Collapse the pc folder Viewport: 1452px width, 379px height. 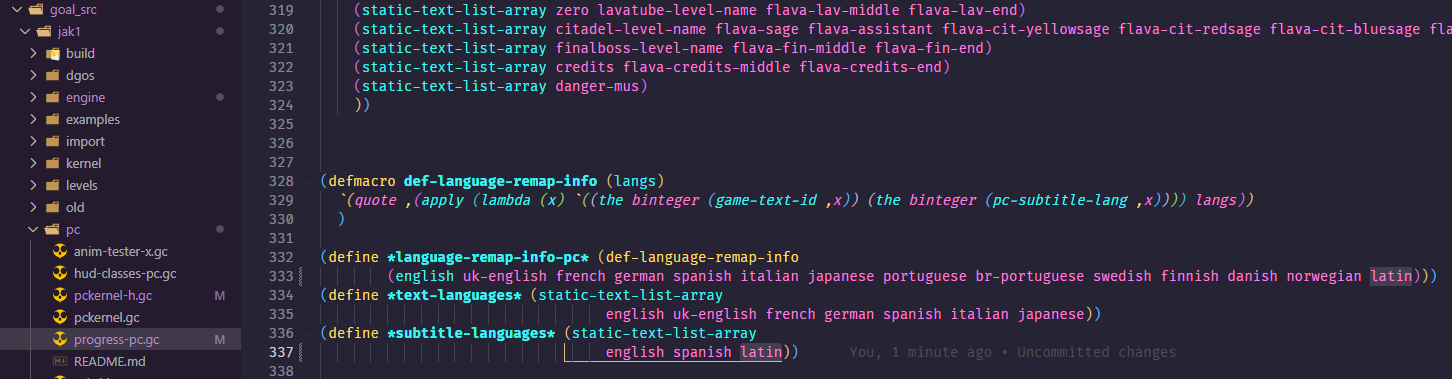pos(33,229)
